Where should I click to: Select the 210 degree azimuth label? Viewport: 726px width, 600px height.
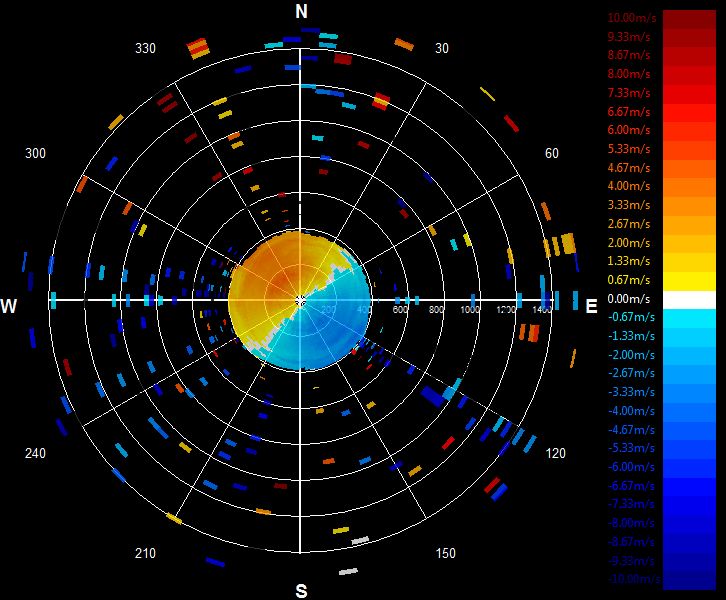pos(145,553)
